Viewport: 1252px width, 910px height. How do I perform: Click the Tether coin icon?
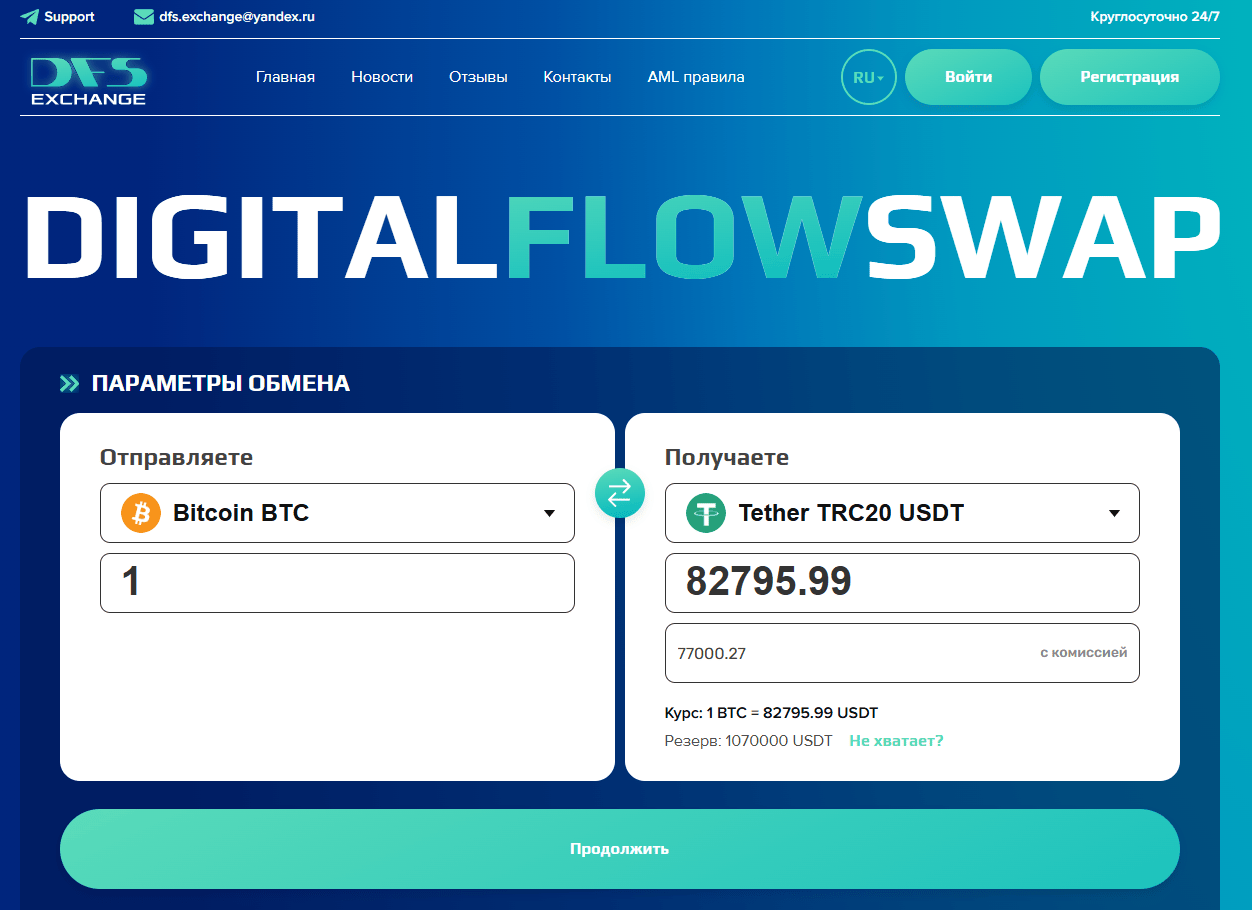click(706, 513)
